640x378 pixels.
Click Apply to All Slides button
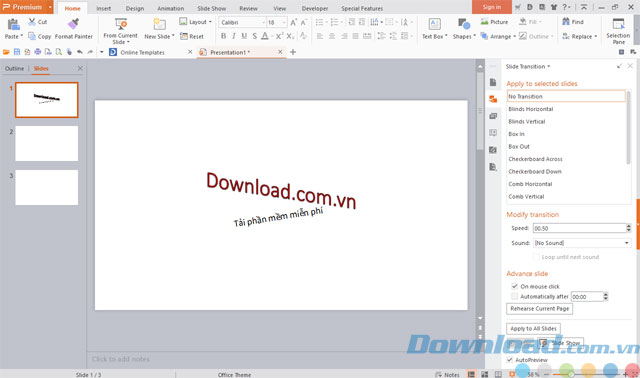pos(533,329)
